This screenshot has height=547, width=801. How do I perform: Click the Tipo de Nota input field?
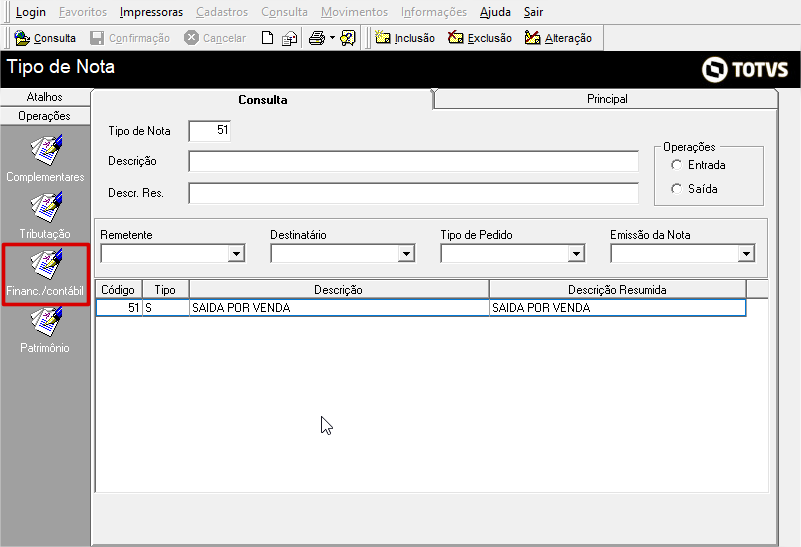(x=209, y=131)
